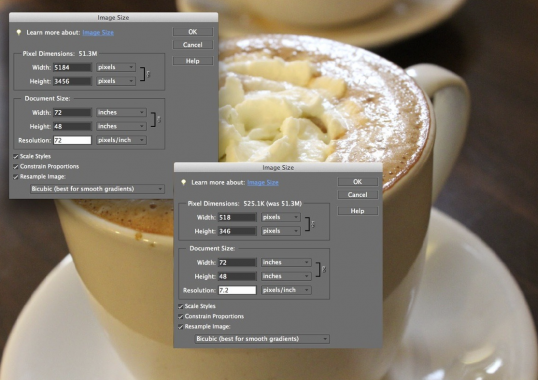The height and width of the screenshot is (380, 538).
Task: Open pixel Width units dropdown, lower dialog
Action: pyautogui.click(x=281, y=217)
